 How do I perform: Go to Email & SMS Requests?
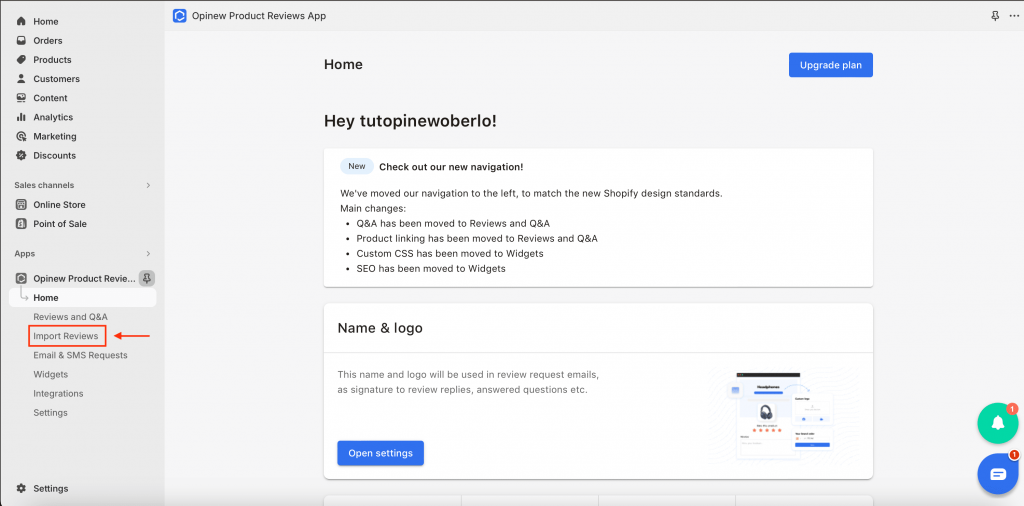pos(80,355)
